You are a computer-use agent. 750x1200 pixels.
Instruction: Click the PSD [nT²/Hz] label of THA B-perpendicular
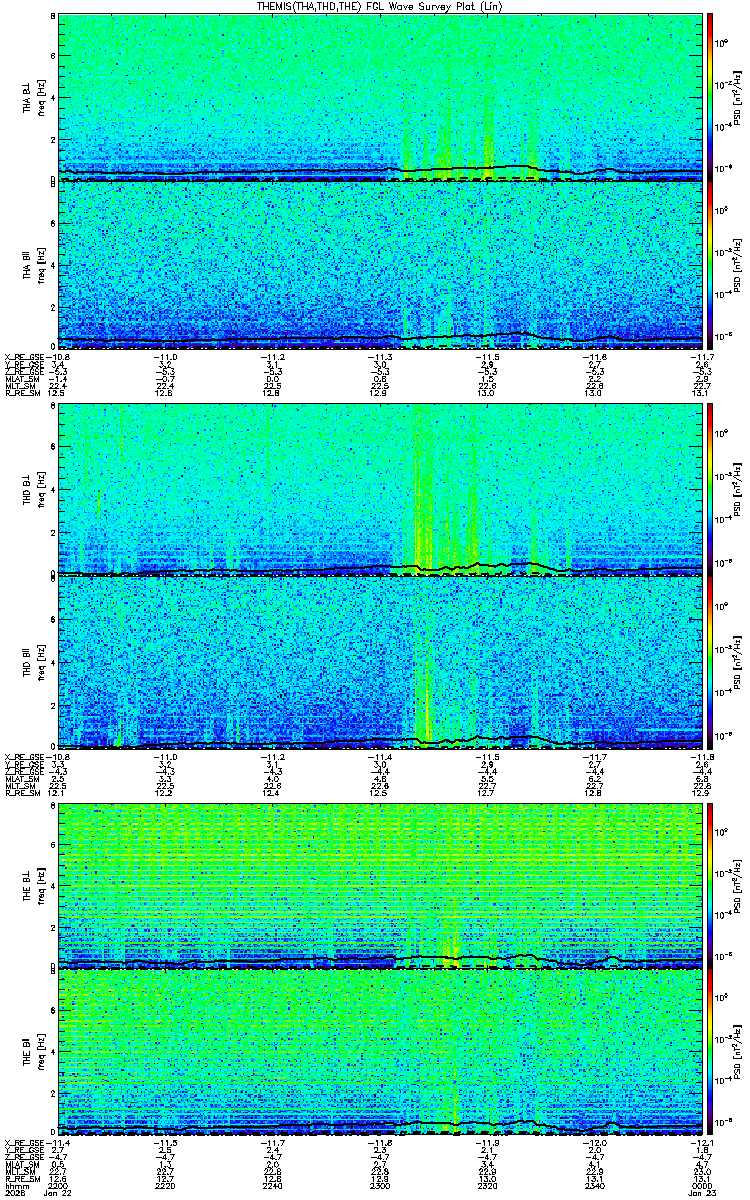pos(737,97)
